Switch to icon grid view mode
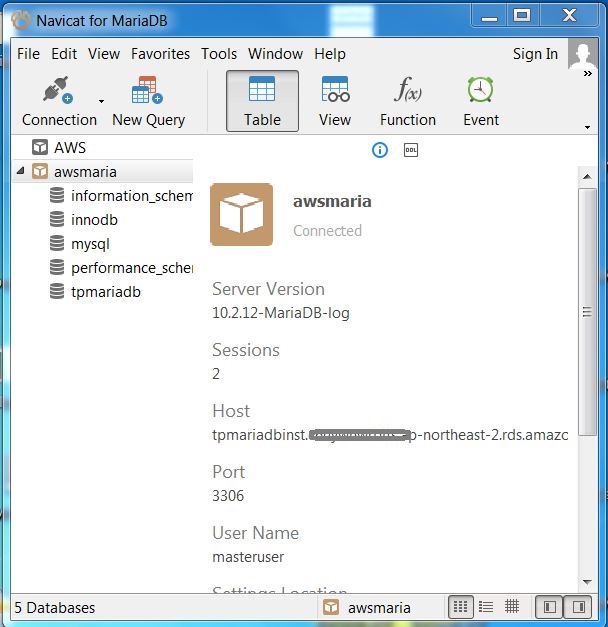 coord(460,607)
